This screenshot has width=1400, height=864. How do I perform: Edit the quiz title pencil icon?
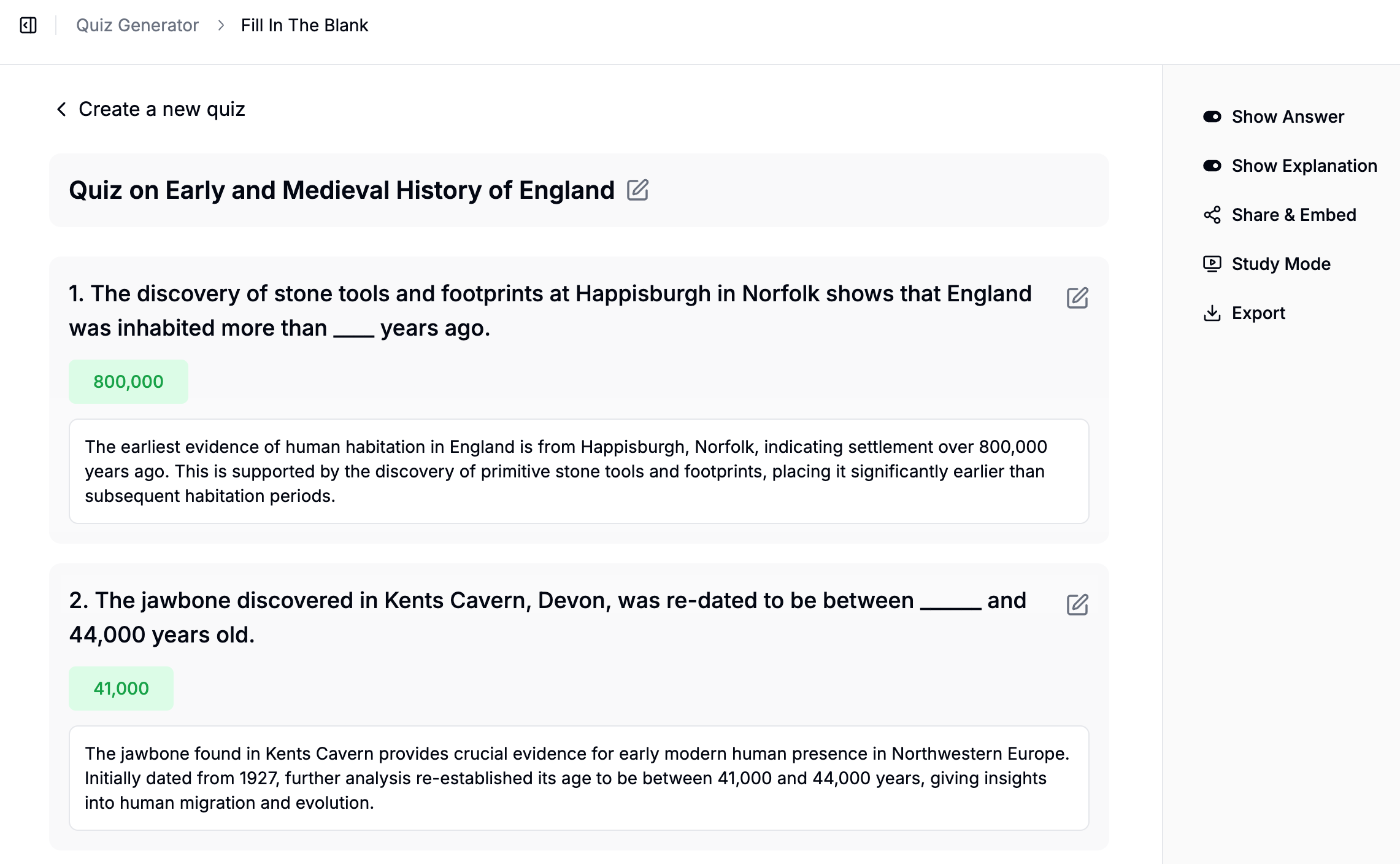637,190
